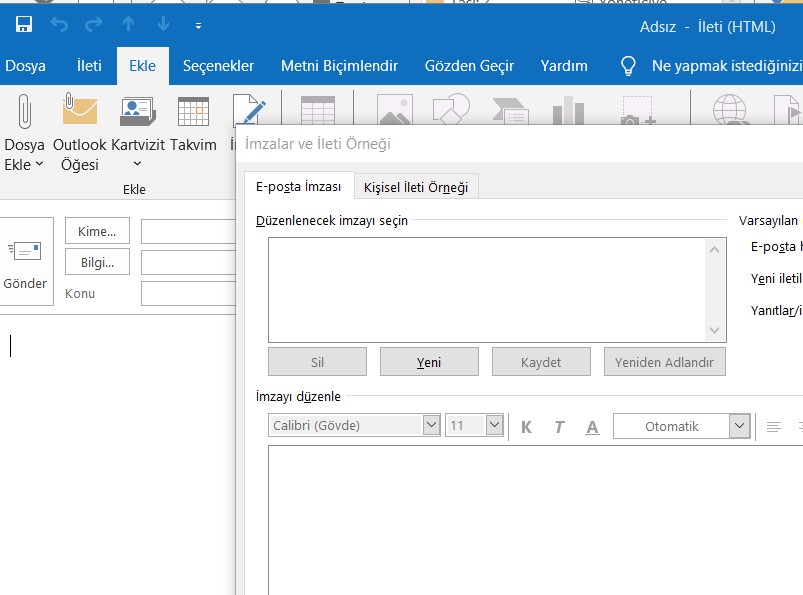
Task: Toggle italic (T) in signature editor
Action: pyautogui.click(x=558, y=425)
